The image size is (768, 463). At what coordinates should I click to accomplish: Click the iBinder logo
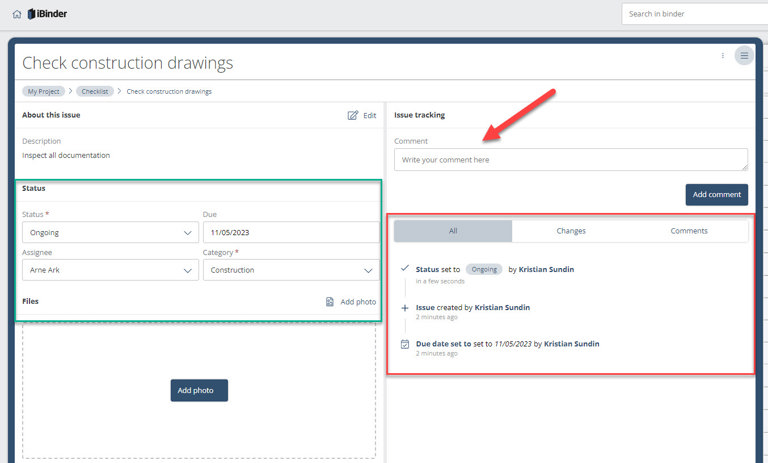[48, 14]
